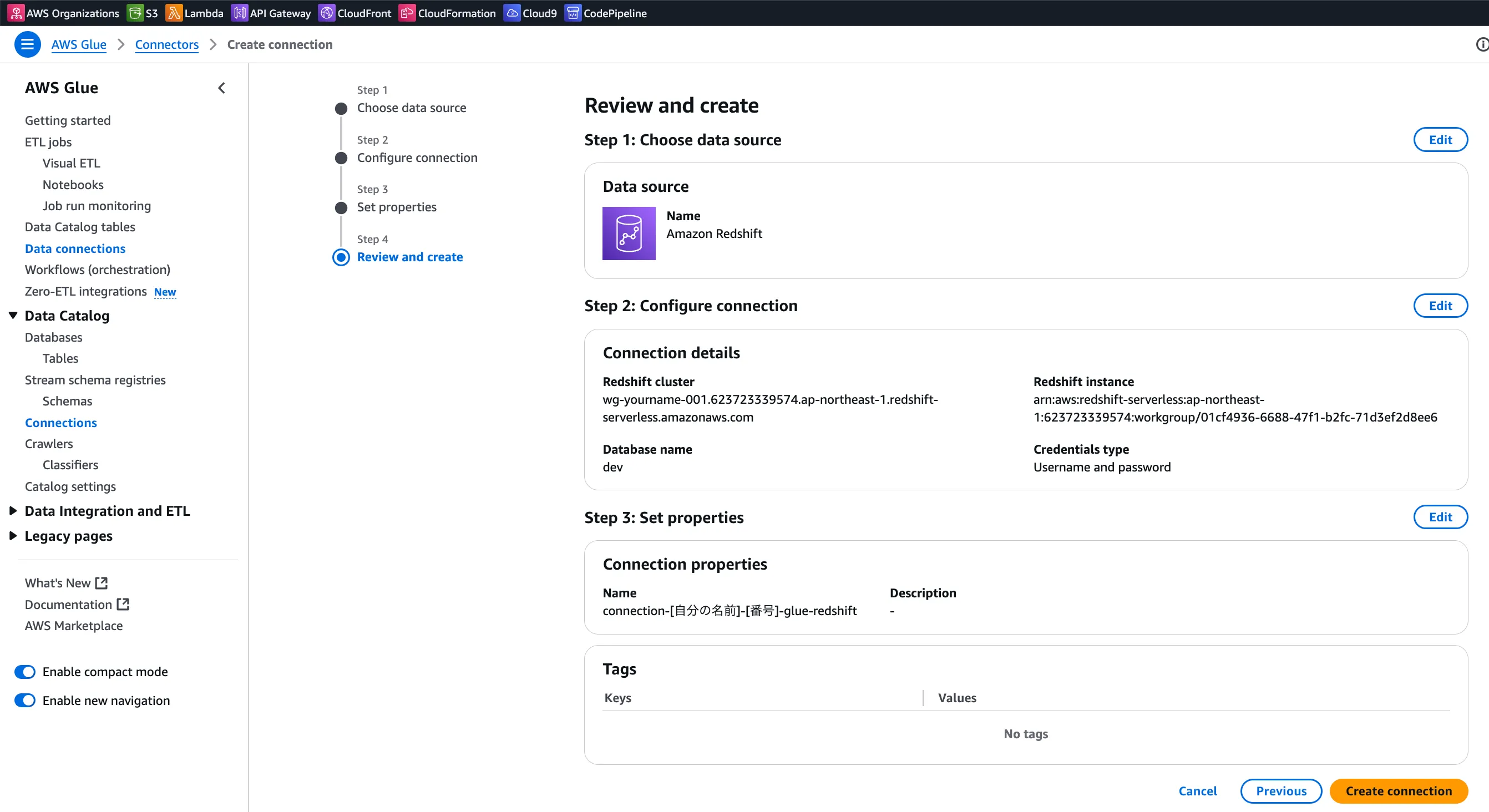Go to Visual ETL in sidebar
Image resolution: width=1489 pixels, height=812 pixels.
71,163
